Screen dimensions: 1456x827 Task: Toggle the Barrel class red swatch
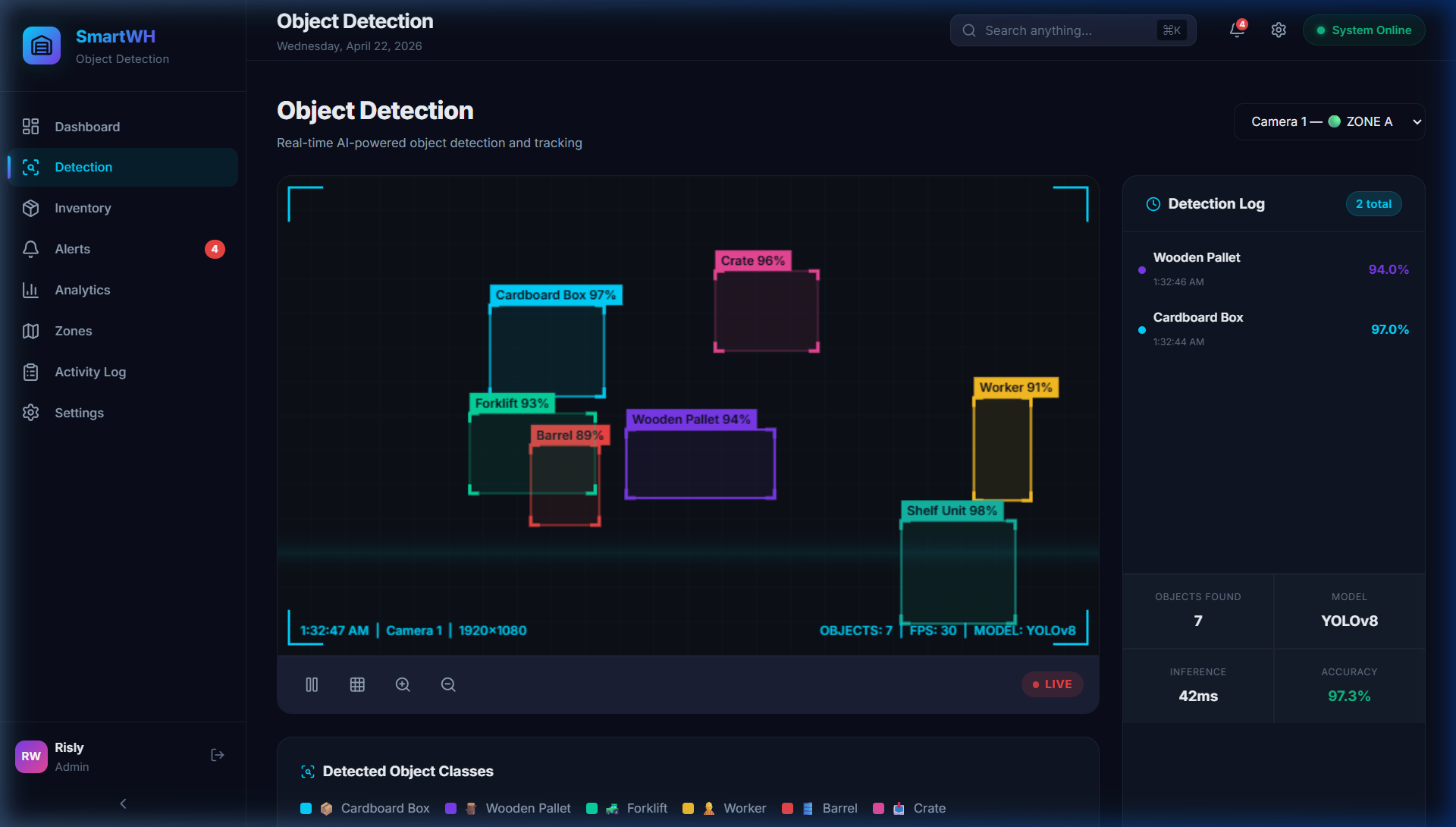(x=787, y=809)
